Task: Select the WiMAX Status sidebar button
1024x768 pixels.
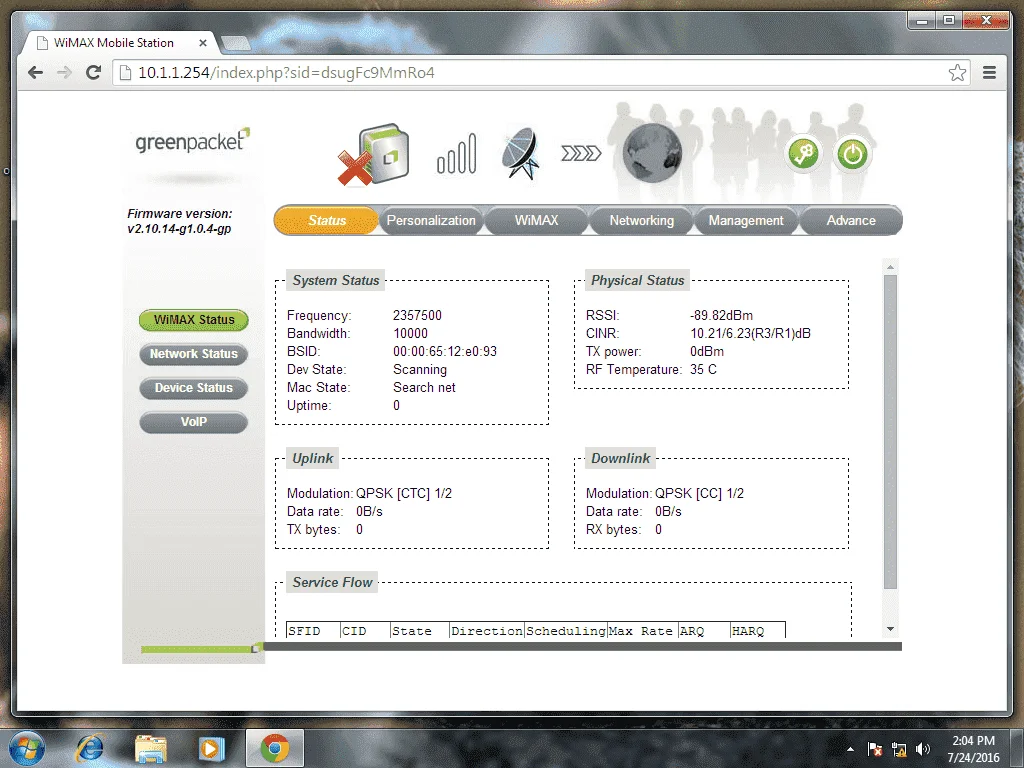Action: [x=194, y=320]
